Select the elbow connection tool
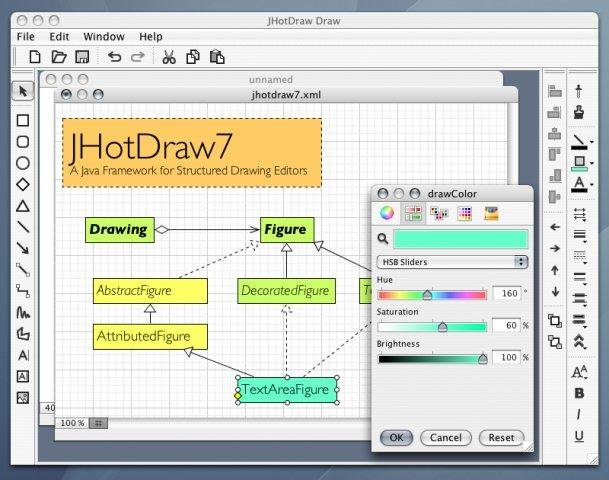 tap(23, 291)
